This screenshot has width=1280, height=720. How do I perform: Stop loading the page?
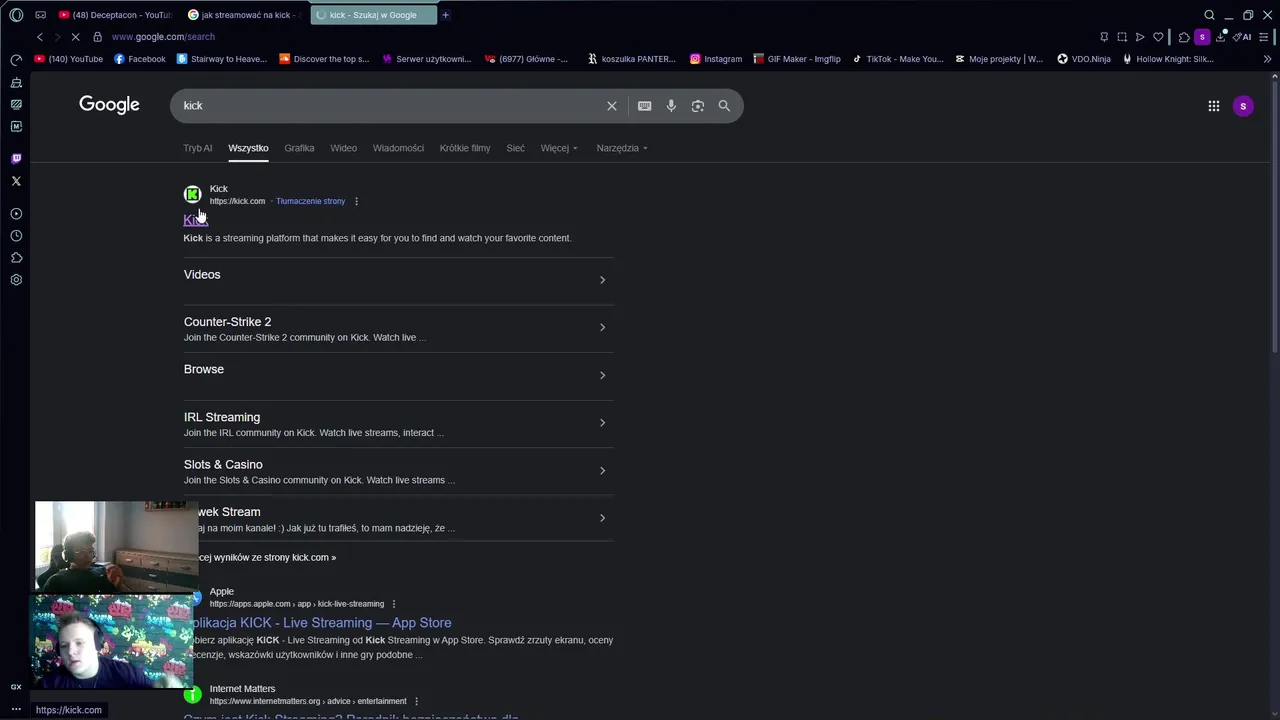75,37
